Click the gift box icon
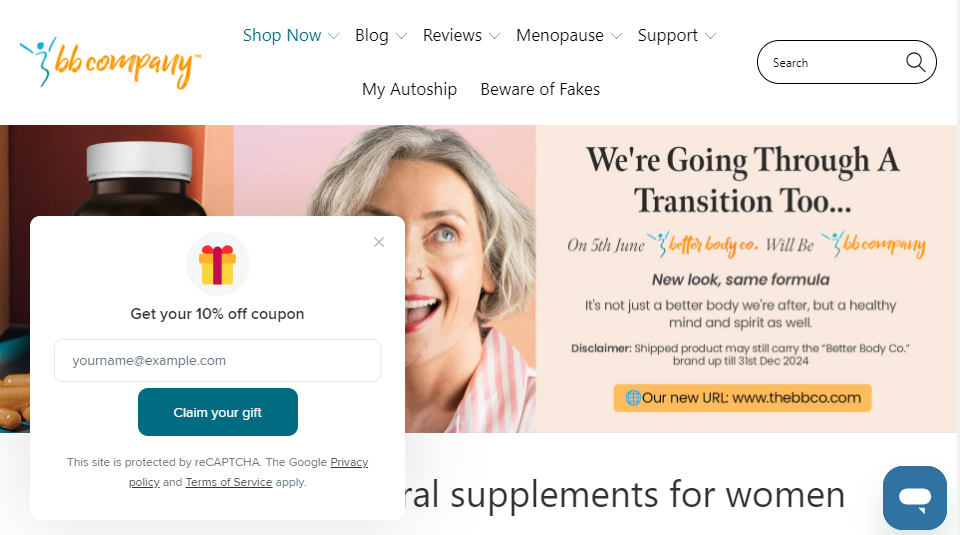The height and width of the screenshot is (535, 960). coord(217,264)
